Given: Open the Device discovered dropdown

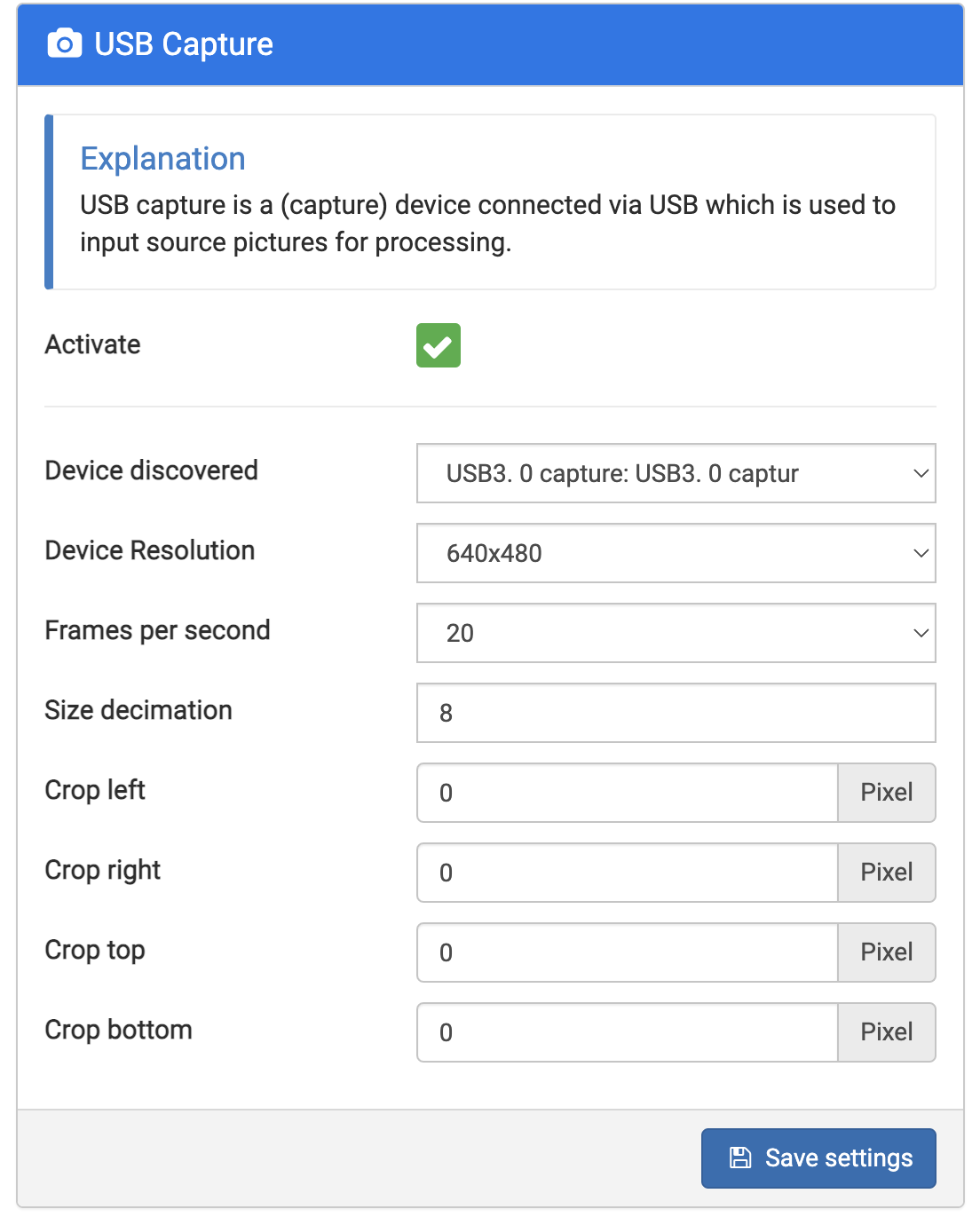Looking at the screenshot, I should coord(676,473).
